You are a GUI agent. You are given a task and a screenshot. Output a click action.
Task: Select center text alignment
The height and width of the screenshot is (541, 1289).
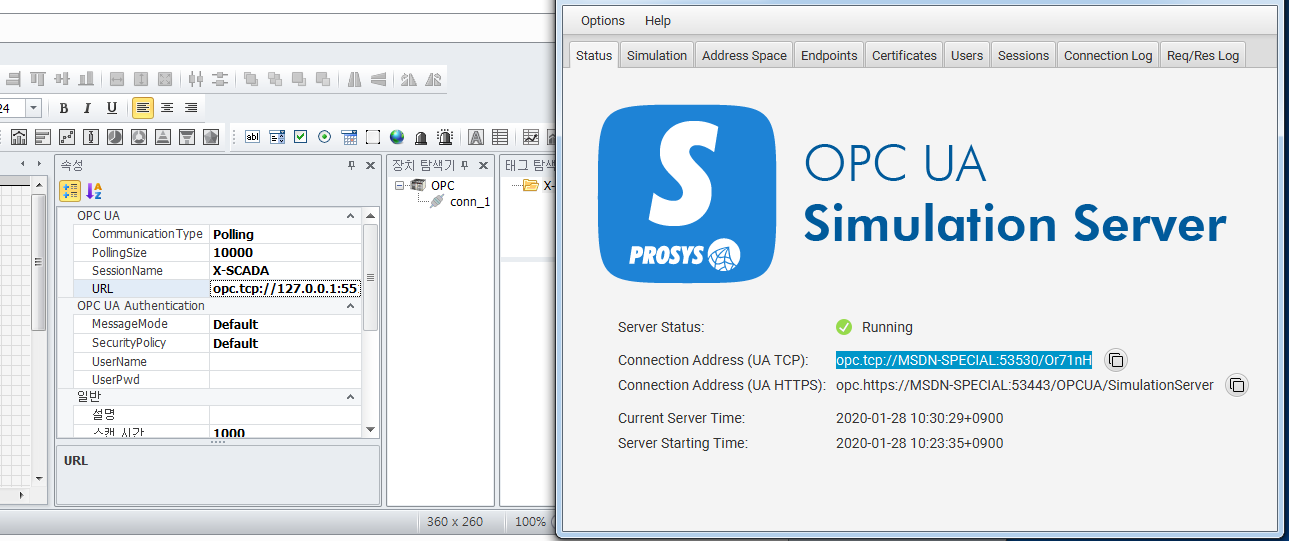point(167,108)
